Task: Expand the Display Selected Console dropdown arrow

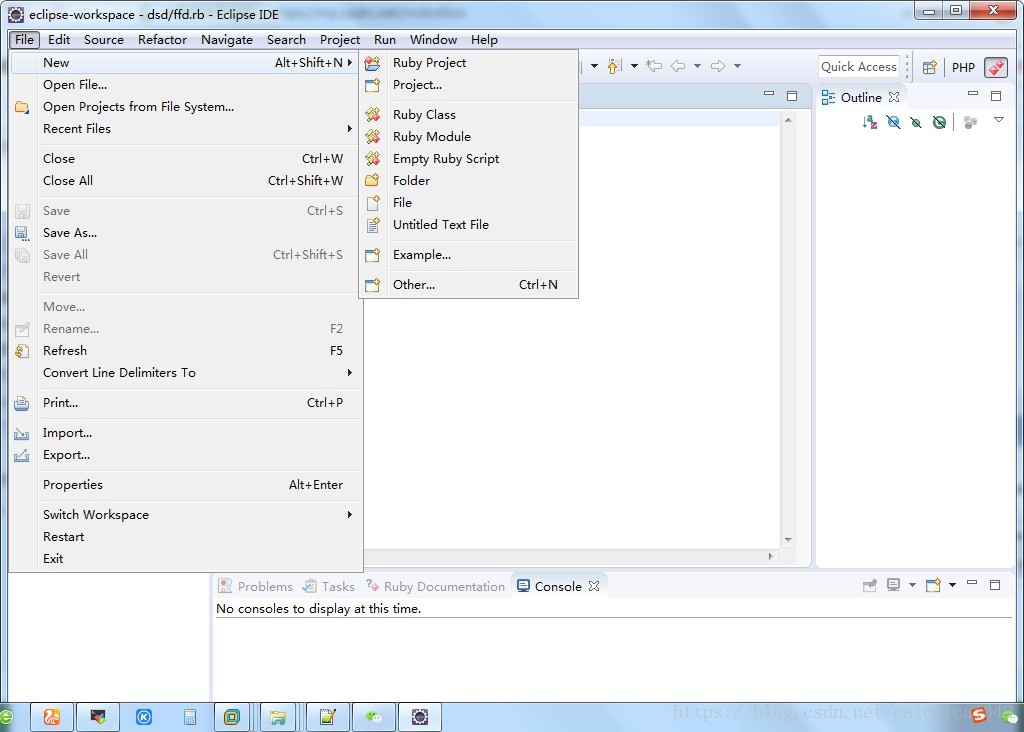Action: pyautogui.click(x=912, y=585)
